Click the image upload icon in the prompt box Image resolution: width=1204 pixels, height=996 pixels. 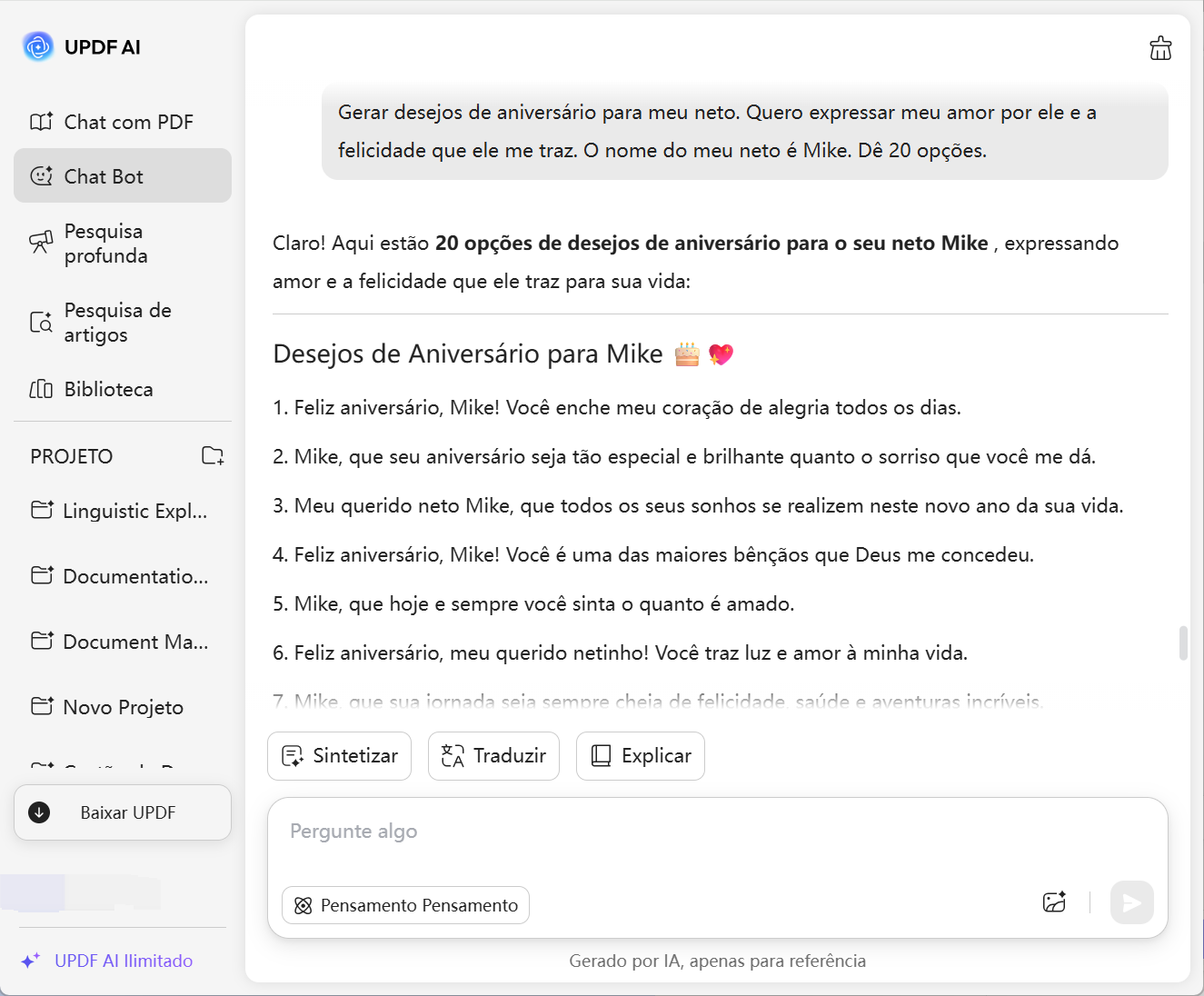(1054, 902)
